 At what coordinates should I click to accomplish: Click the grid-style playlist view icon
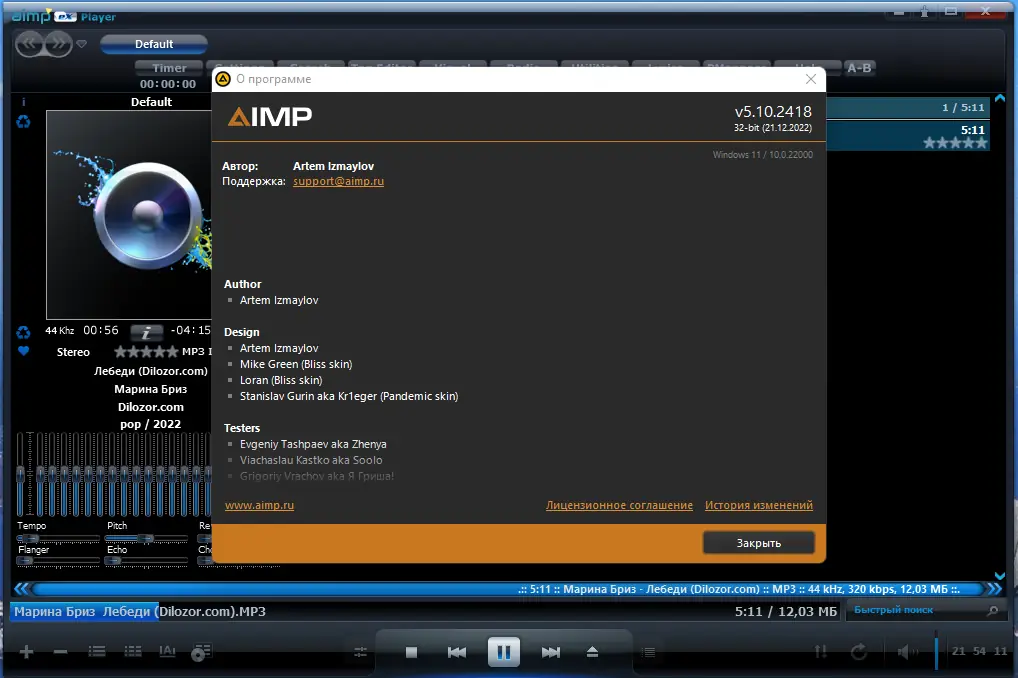[x=132, y=651]
